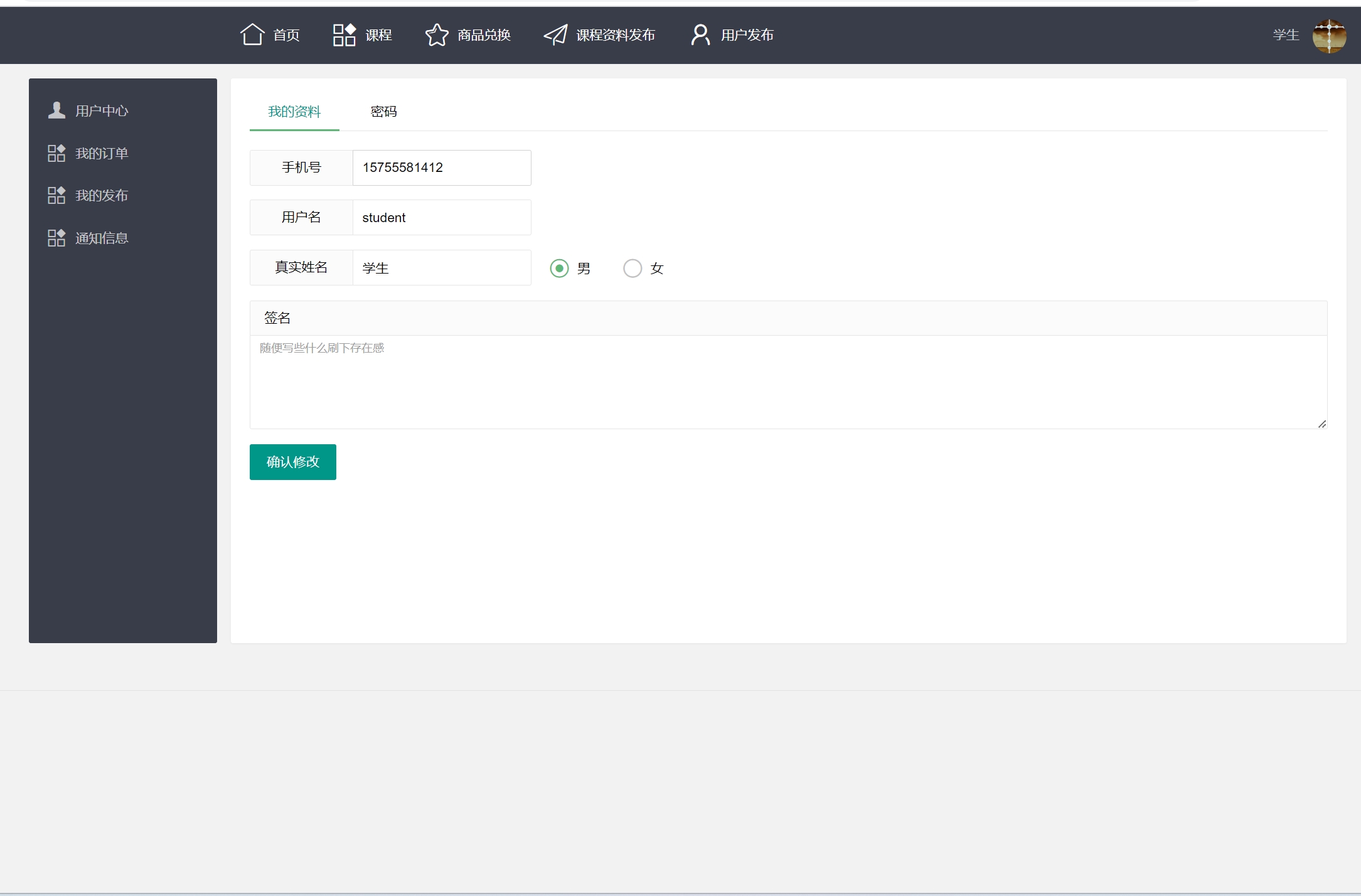Click the 用户中心 person icon in sidebar
The width and height of the screenshot is (1361, 896).
56,110
